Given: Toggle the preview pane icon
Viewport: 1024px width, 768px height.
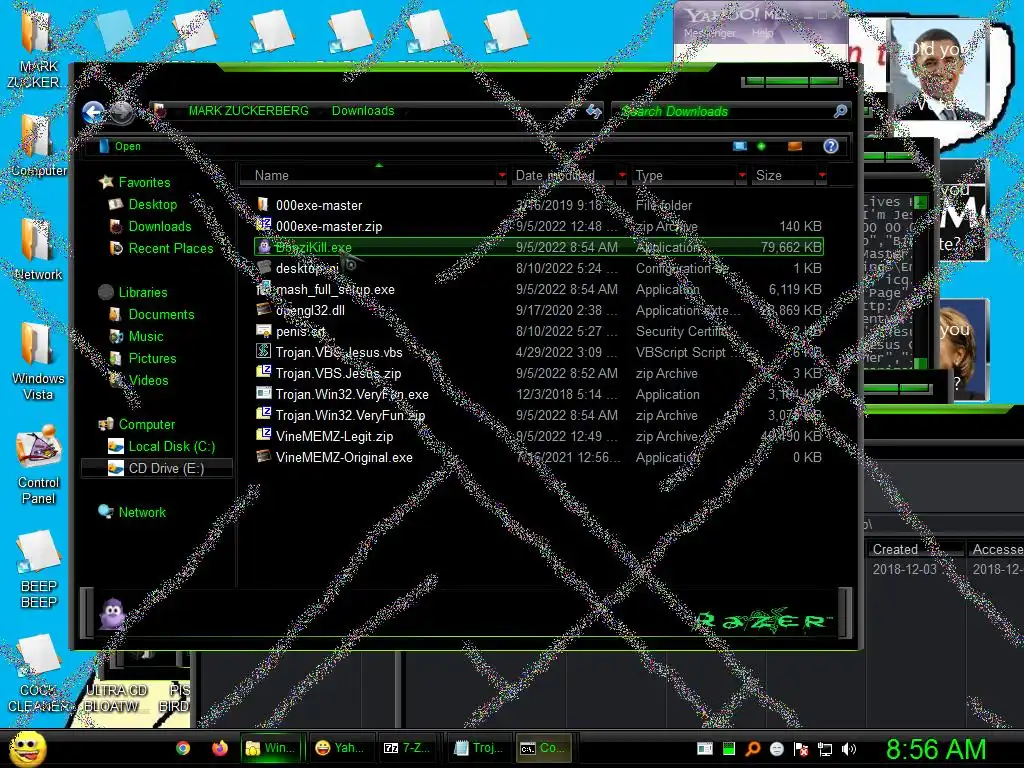Looking at the screenshot, I should tap(795, 146).
